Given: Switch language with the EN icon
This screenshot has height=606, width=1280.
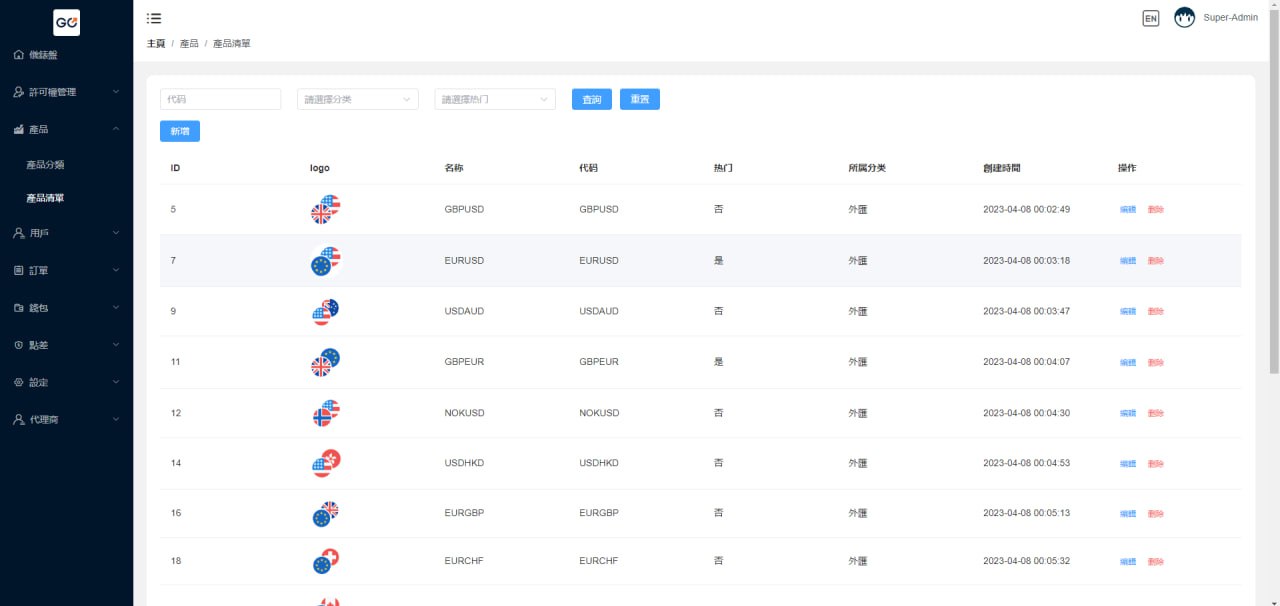Looking at the screenshot, I should pos(1150,18).
